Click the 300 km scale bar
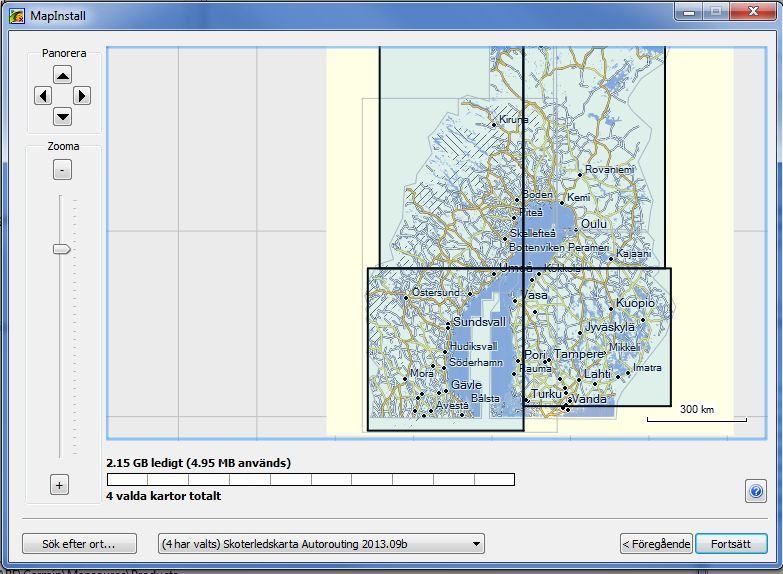The width and height of the screenshot is (783, 574). (x=695, y=415)
